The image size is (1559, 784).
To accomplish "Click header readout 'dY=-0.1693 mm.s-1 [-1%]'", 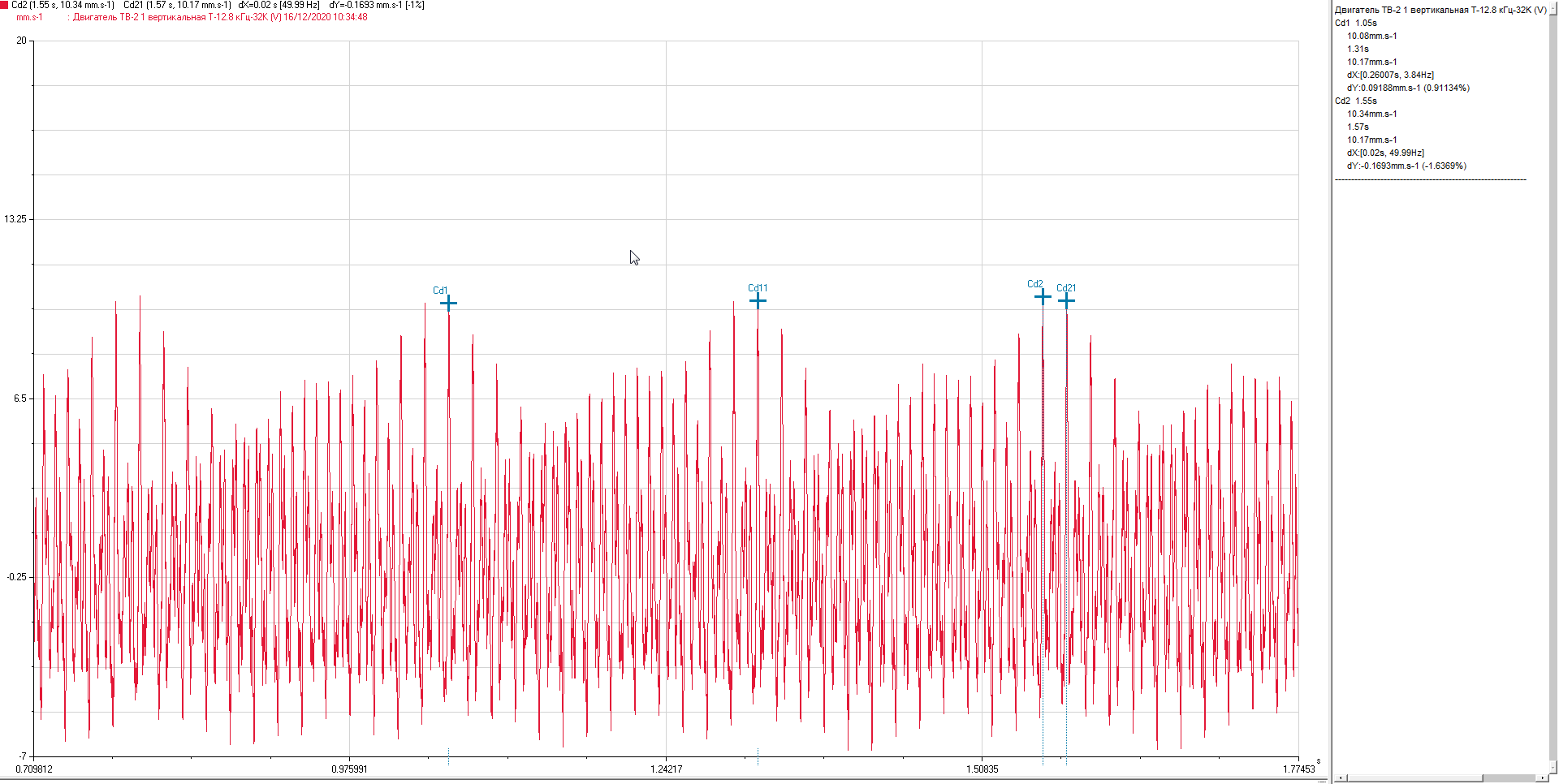I will pos(377,5).
